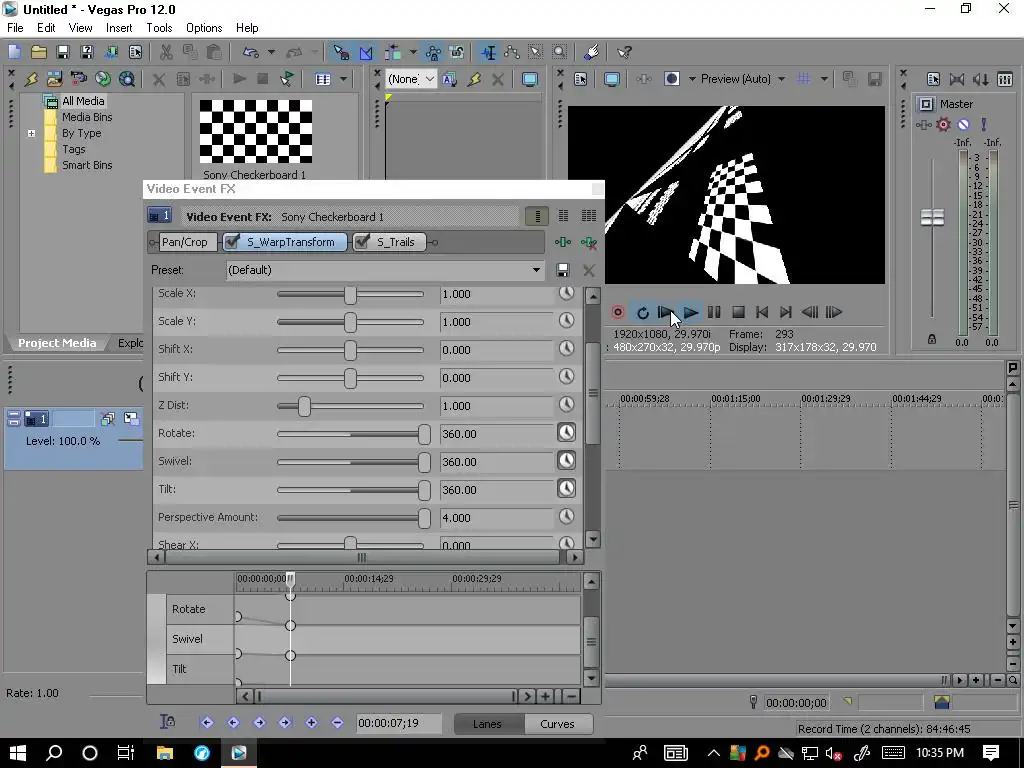The width and height of the screenshot is (1024, 768).
Task: Click Play From Start in preview
Action: (665, 312)
